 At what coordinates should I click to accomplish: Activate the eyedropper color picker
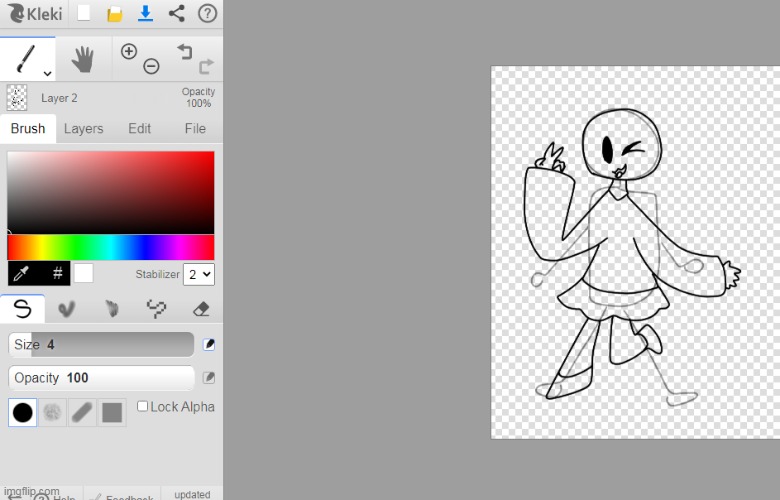pos(21,273)
